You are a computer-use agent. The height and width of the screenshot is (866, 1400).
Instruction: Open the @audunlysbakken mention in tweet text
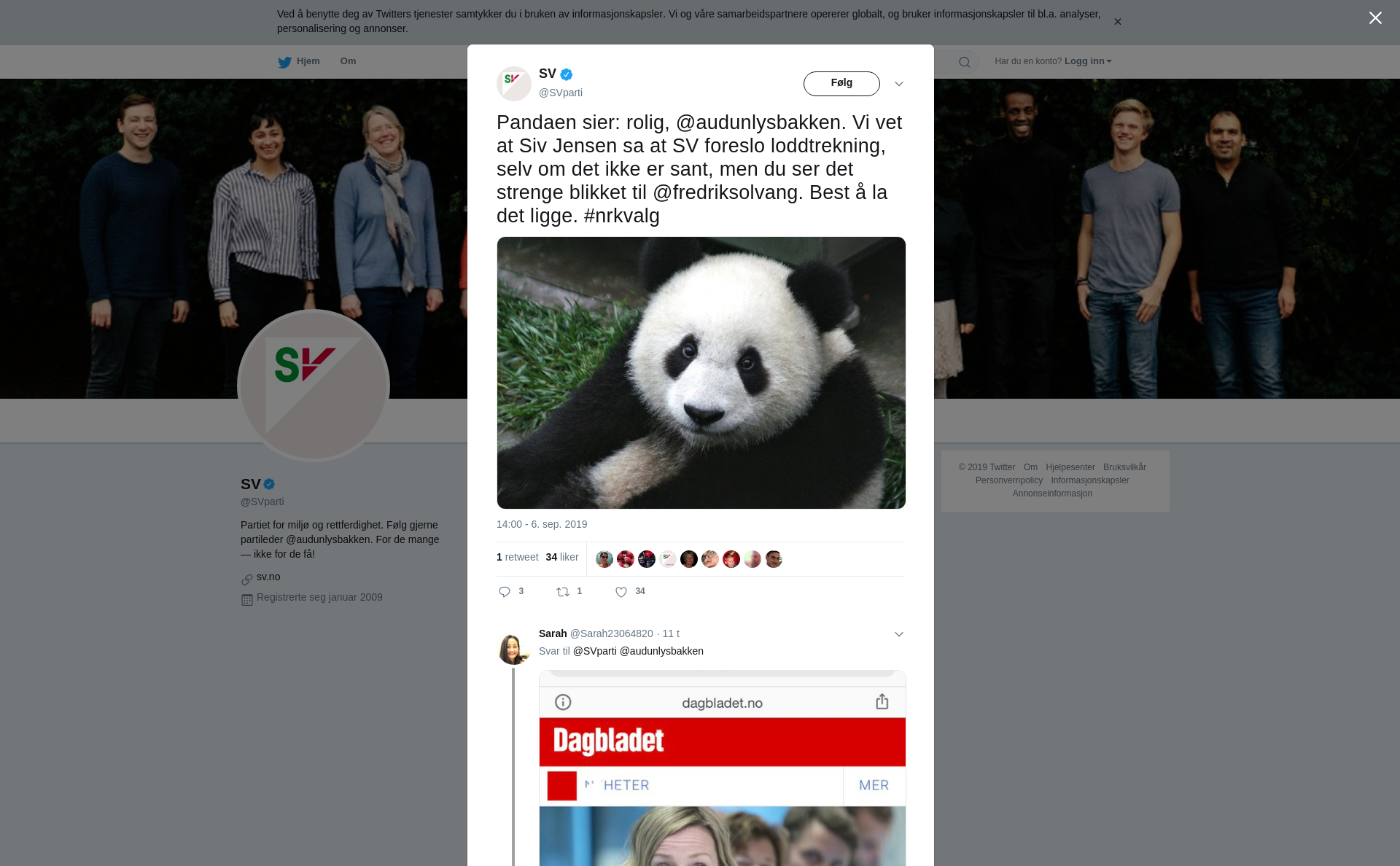coord(758,122)
